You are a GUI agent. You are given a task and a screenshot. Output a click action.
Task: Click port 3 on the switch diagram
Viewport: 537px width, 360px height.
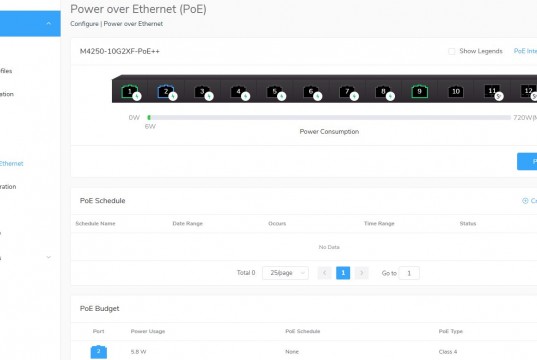[202, 91]
